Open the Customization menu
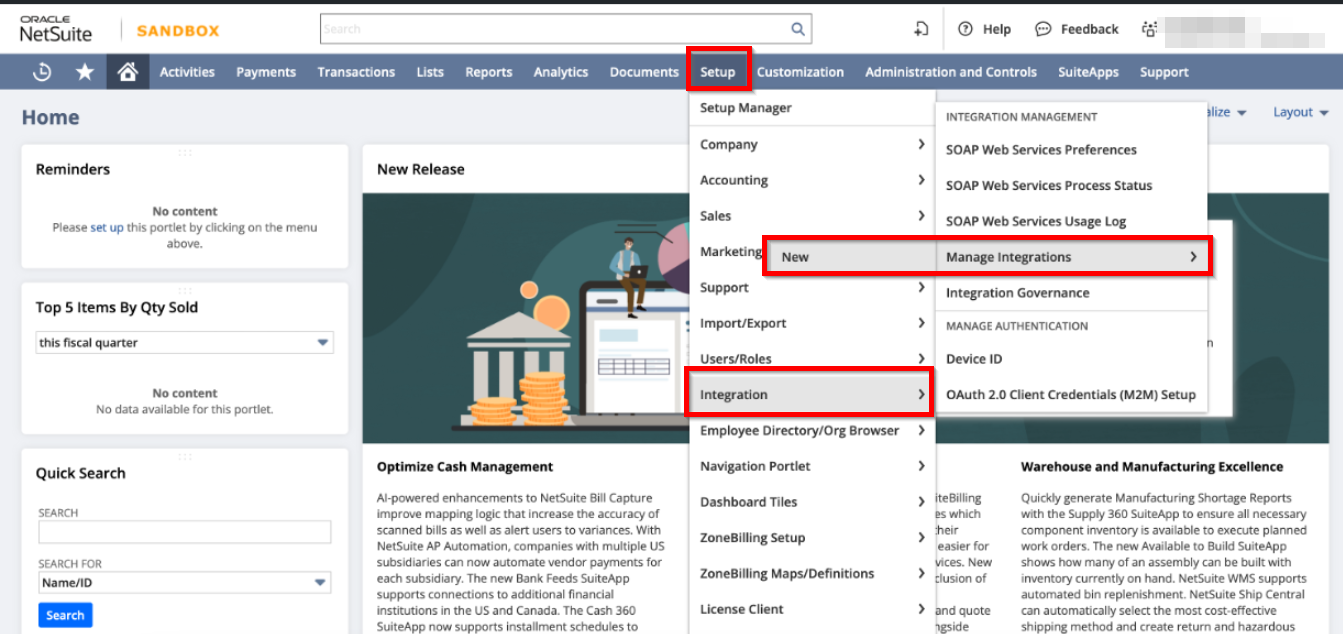 [800, 72]
